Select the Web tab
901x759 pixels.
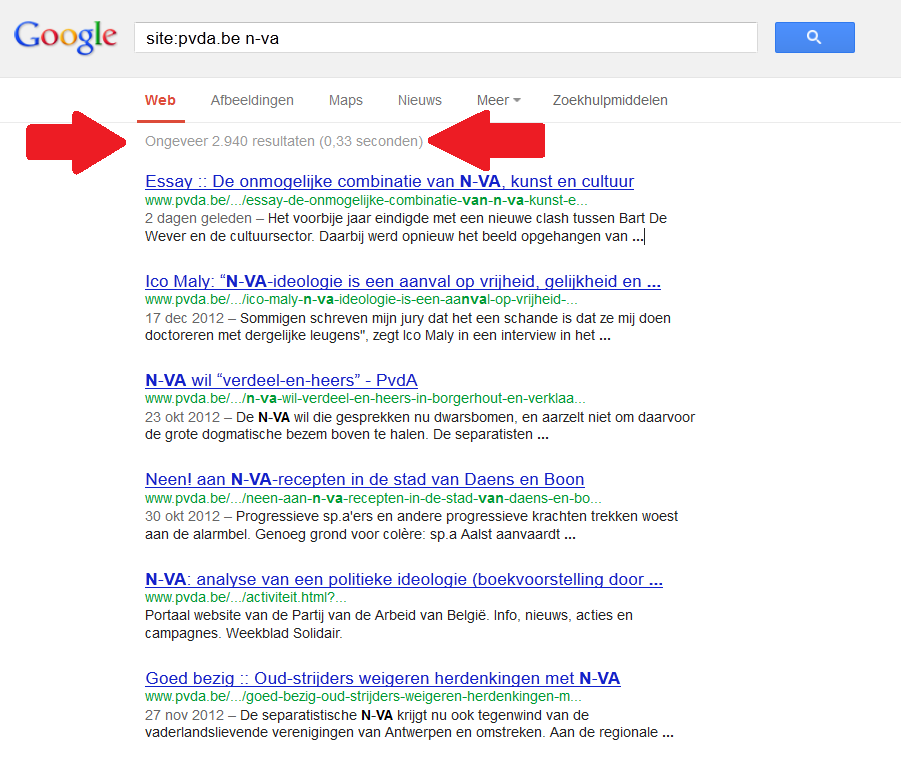[x=160, y=100]
